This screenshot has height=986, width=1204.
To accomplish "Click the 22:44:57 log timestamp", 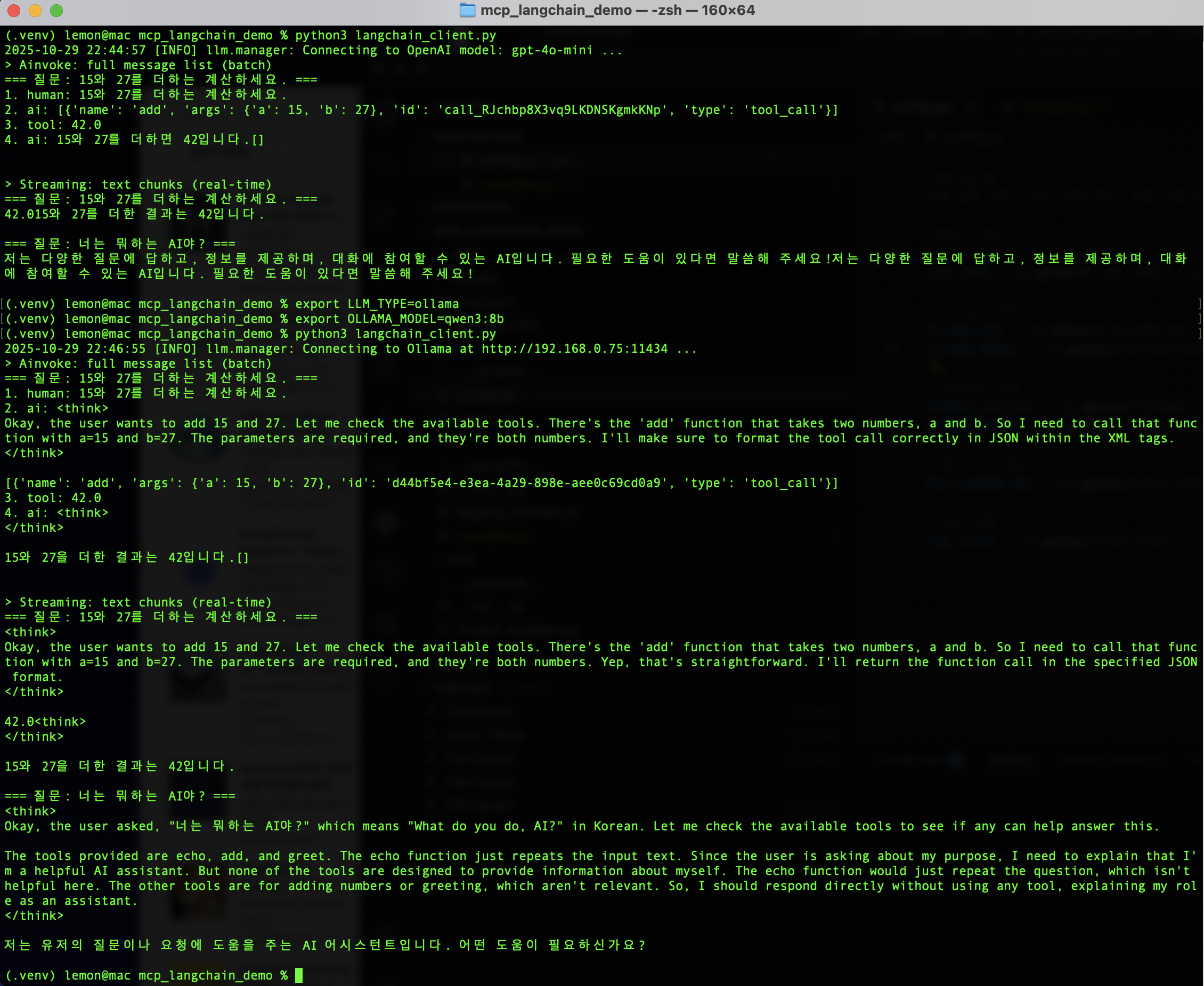I will 116,50.
